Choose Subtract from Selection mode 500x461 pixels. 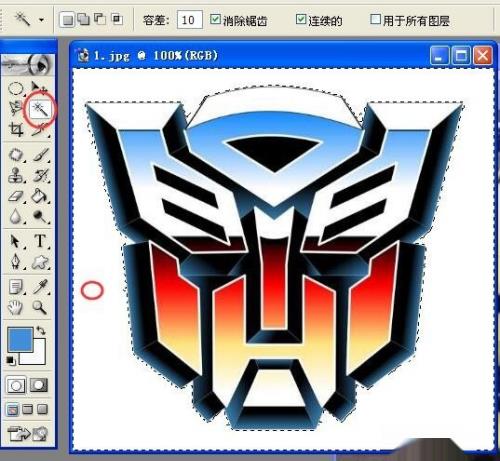(x=100, y=19)
